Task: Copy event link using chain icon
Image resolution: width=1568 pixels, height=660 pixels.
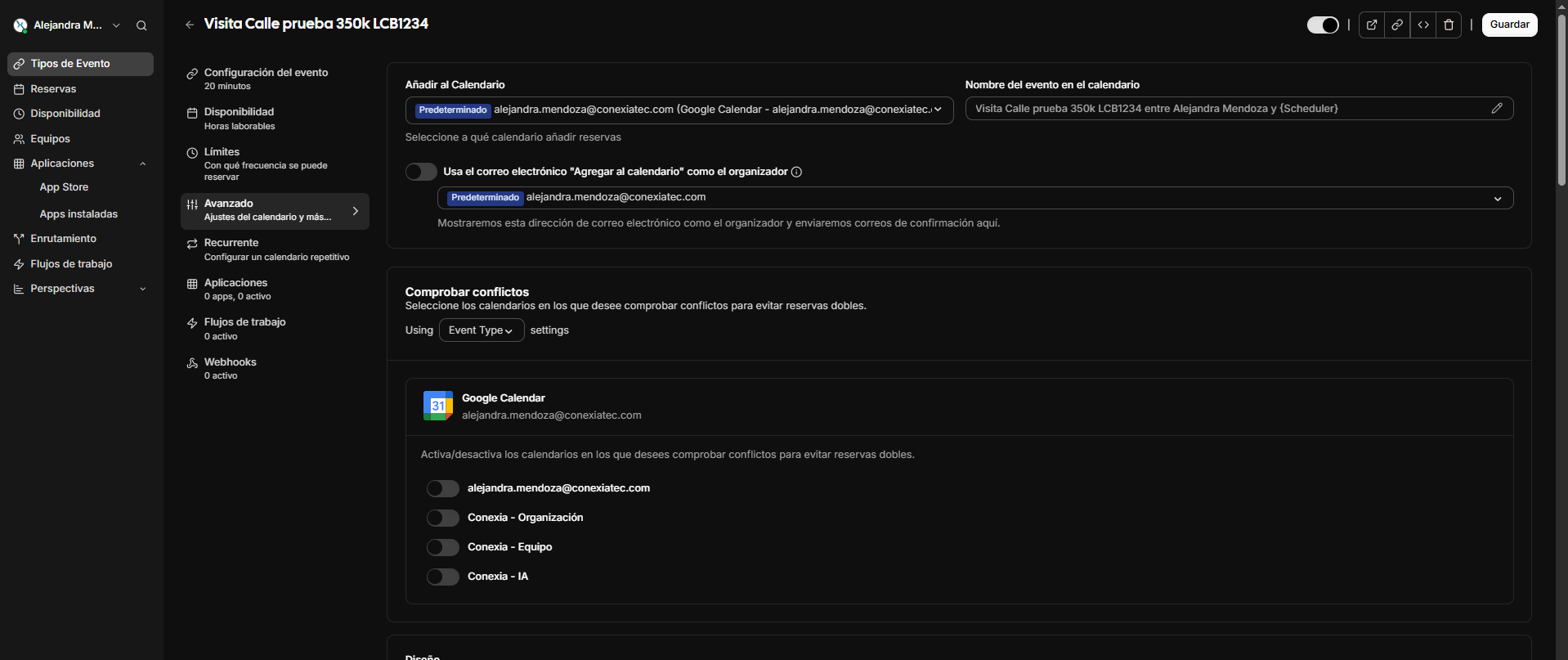Action: [1397, 25]
